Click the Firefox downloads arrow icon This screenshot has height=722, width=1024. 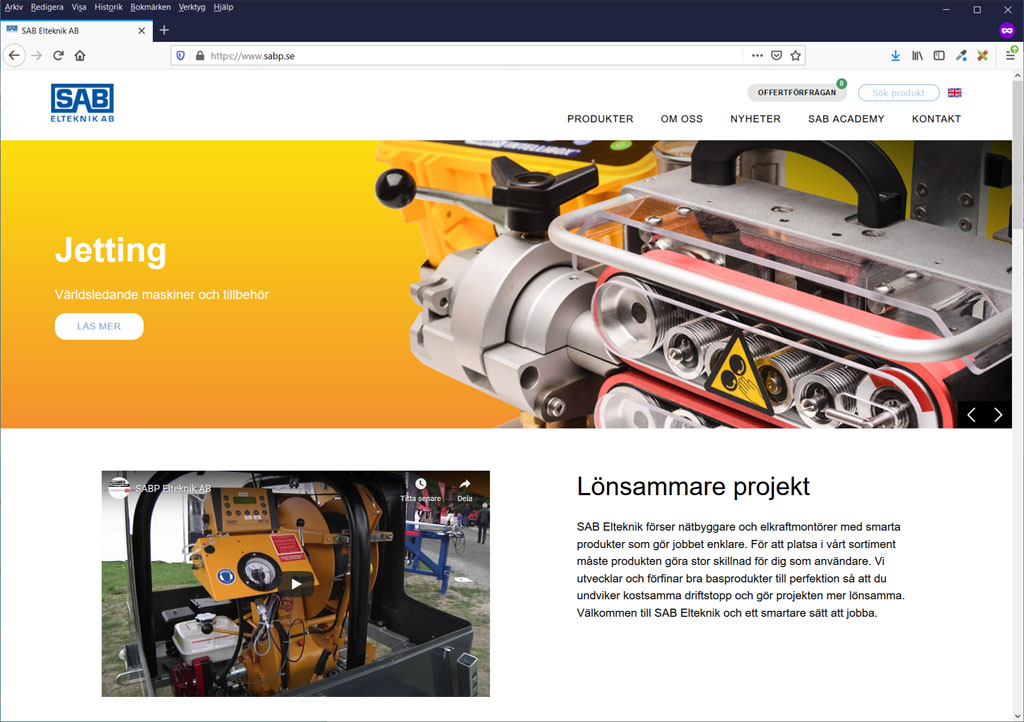tap(895, 56)
